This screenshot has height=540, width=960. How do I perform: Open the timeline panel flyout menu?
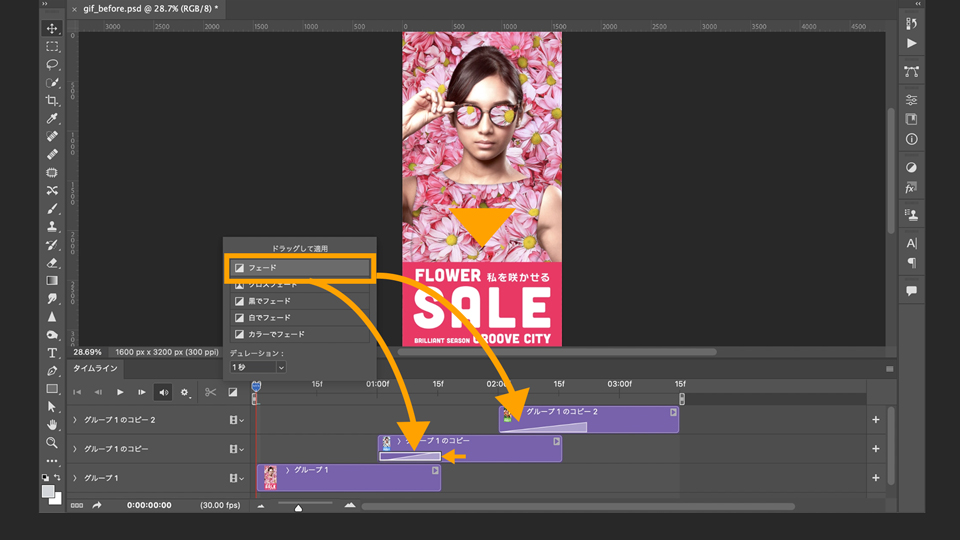point(890,369)
